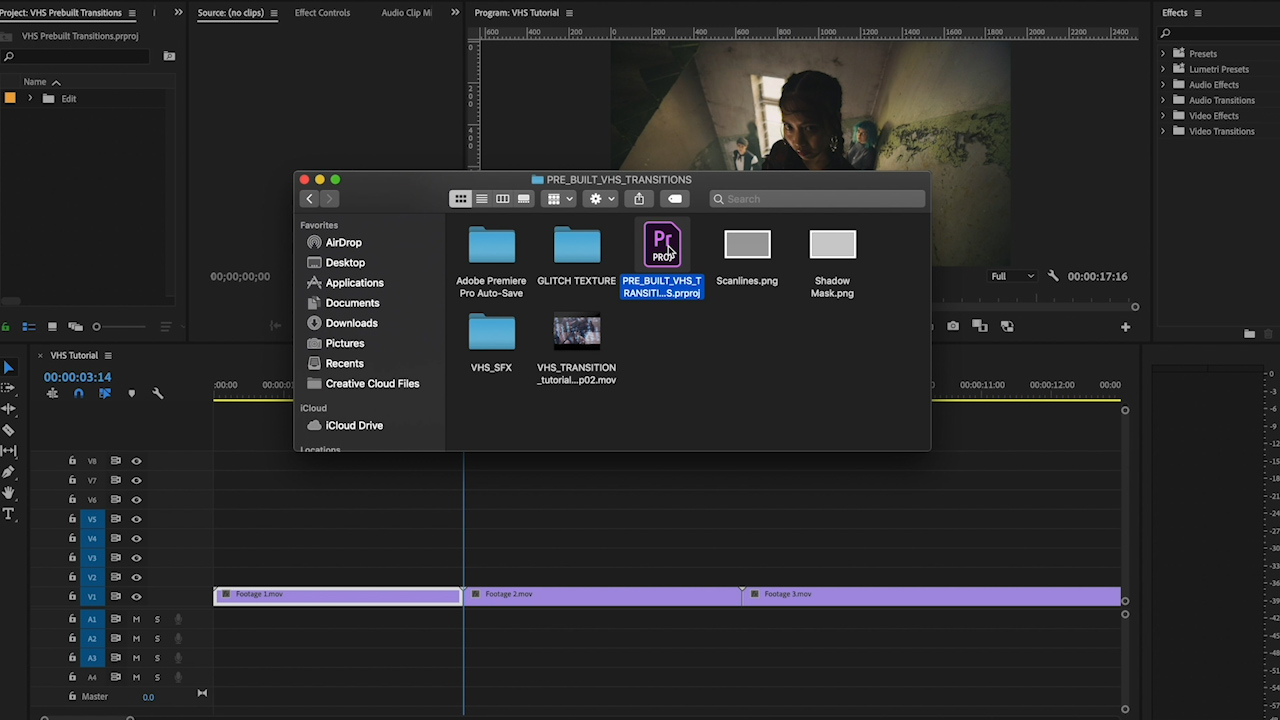Click Comparison View icon in Program Monitor
Screen dimensions: 1280x720
[979, 326]
